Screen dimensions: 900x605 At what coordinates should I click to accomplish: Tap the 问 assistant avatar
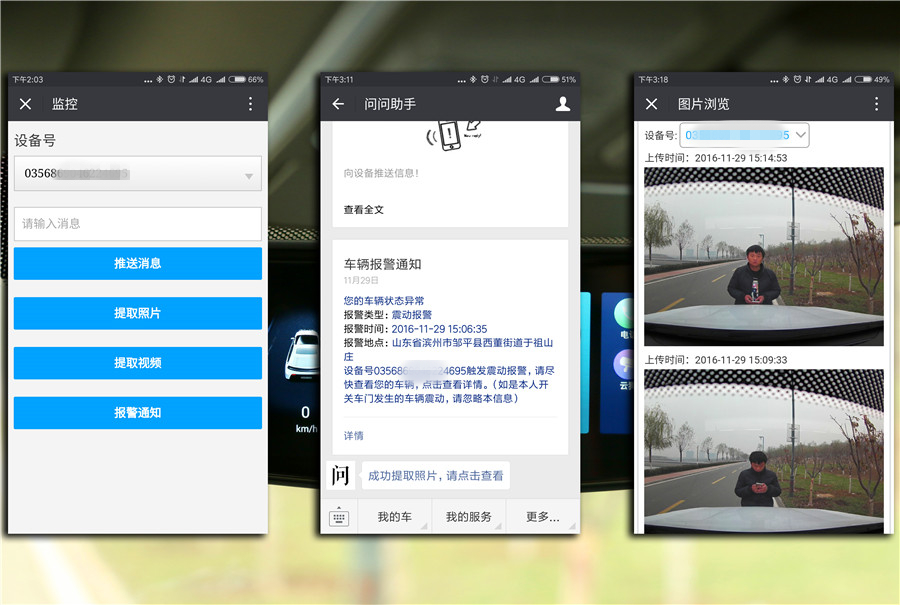point(341,475)
